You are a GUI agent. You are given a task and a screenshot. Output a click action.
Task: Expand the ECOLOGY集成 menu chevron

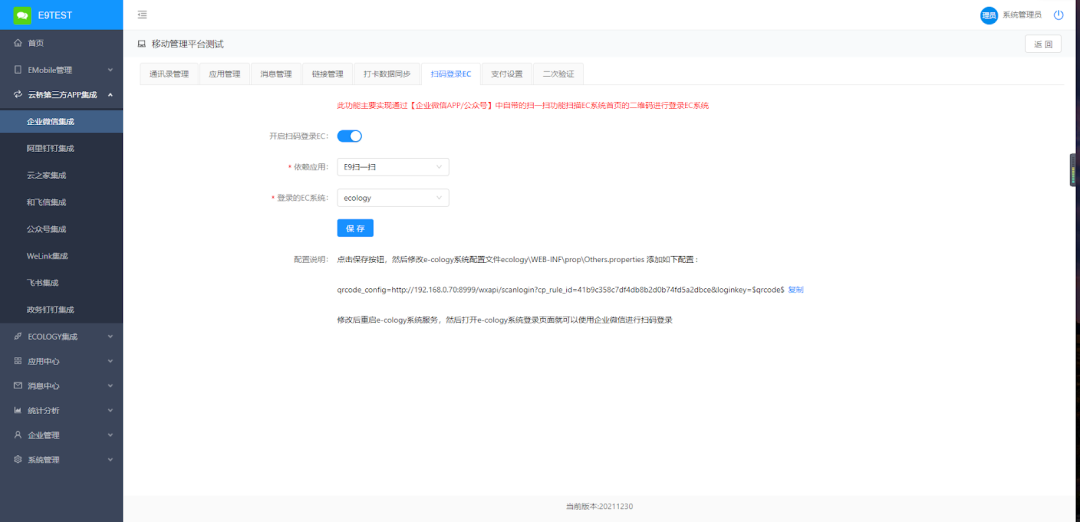point(110,337)
